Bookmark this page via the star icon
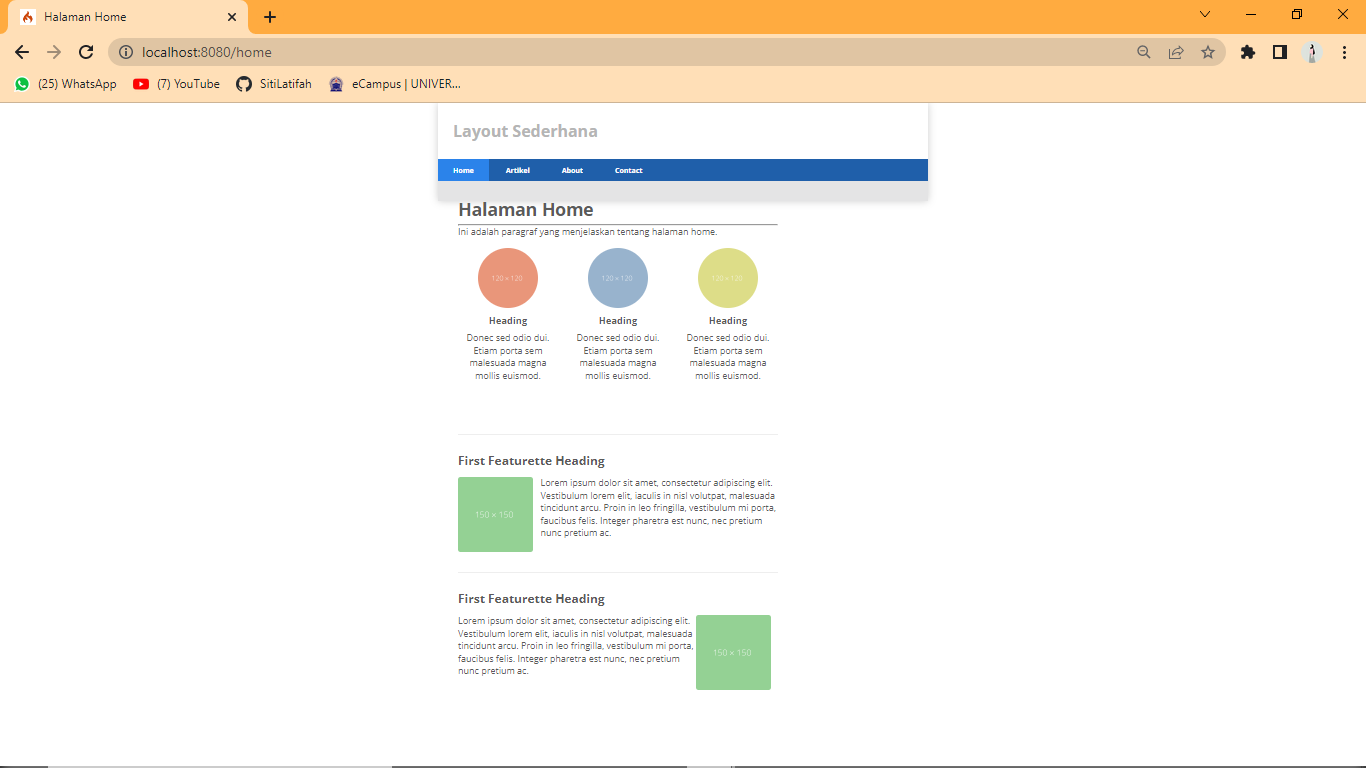The image size is (1366, 768). (1209, 52)
